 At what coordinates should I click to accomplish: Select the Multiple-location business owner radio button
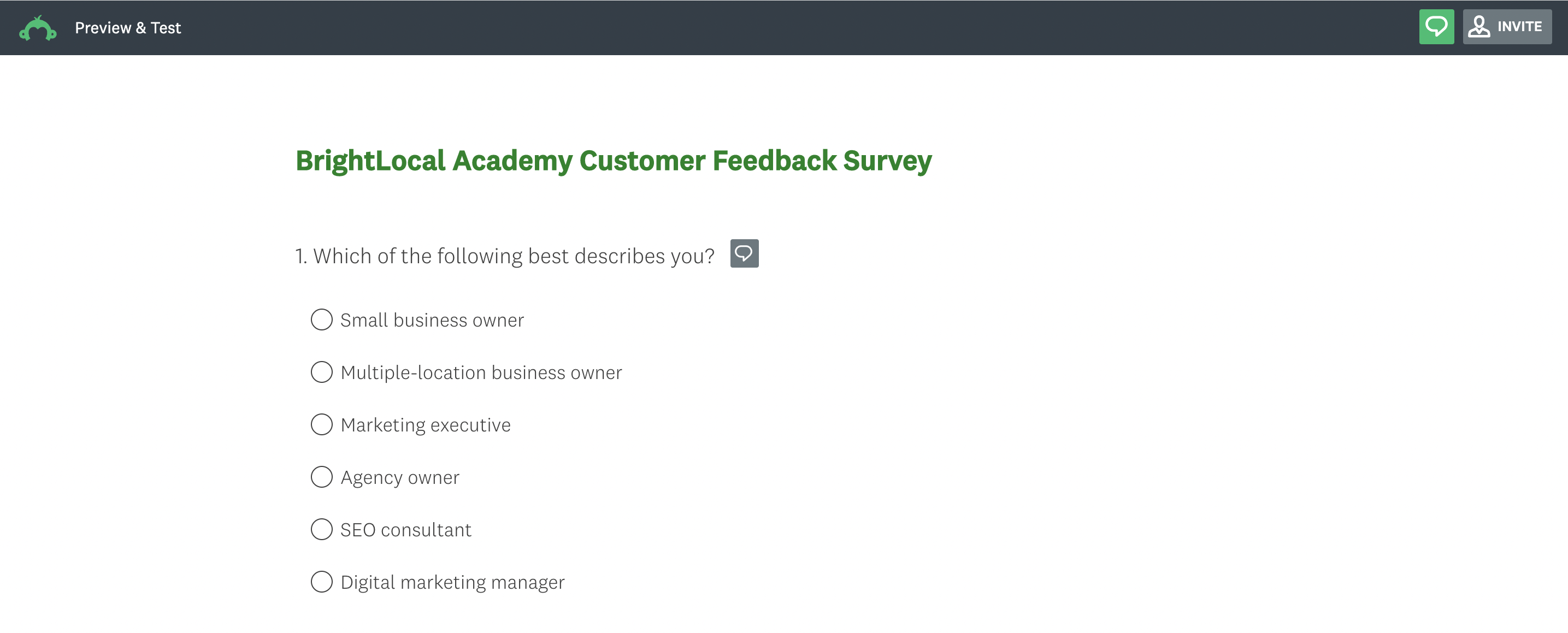[x=321, y=372]
